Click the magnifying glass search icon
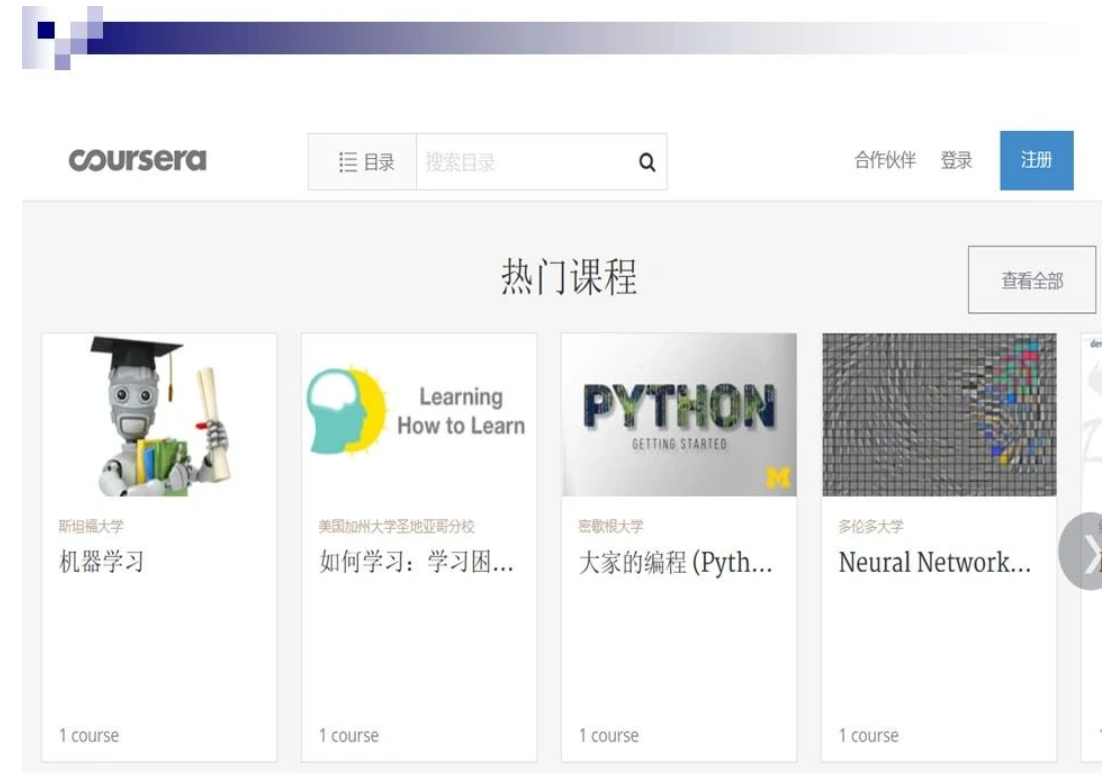 coord(647,162)
